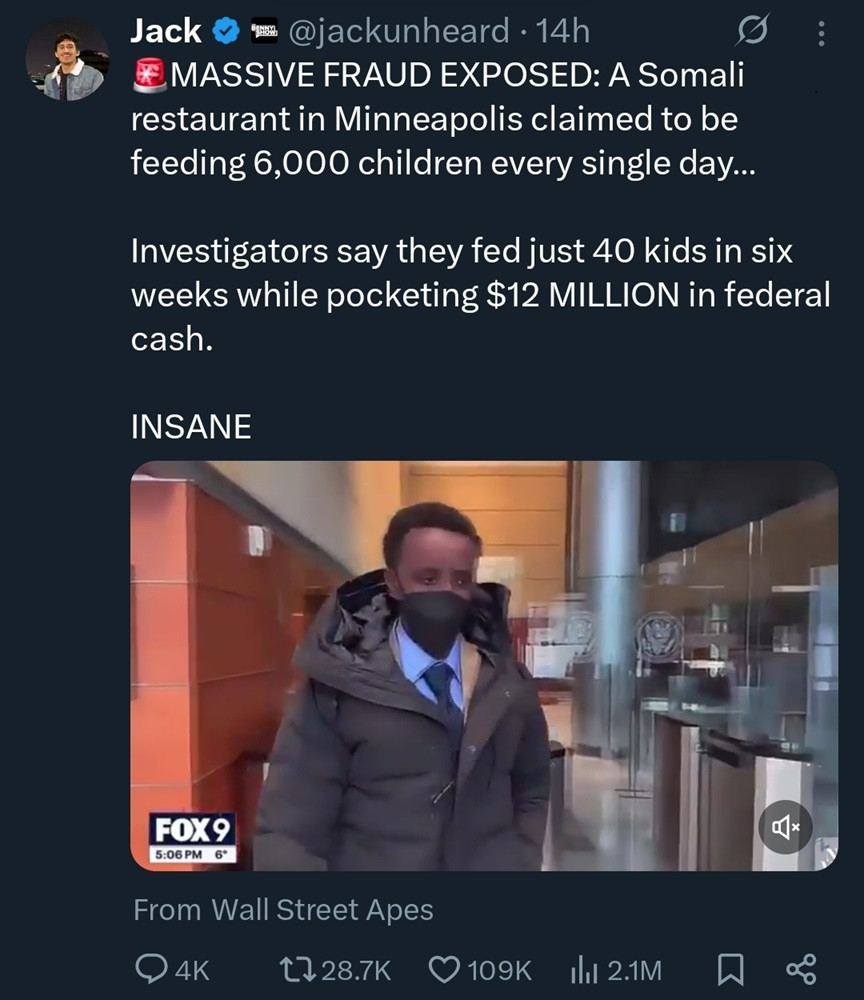Click the blue verified checkmark badge
Viewport: 864px width, 1000px height.
point(227,33)
